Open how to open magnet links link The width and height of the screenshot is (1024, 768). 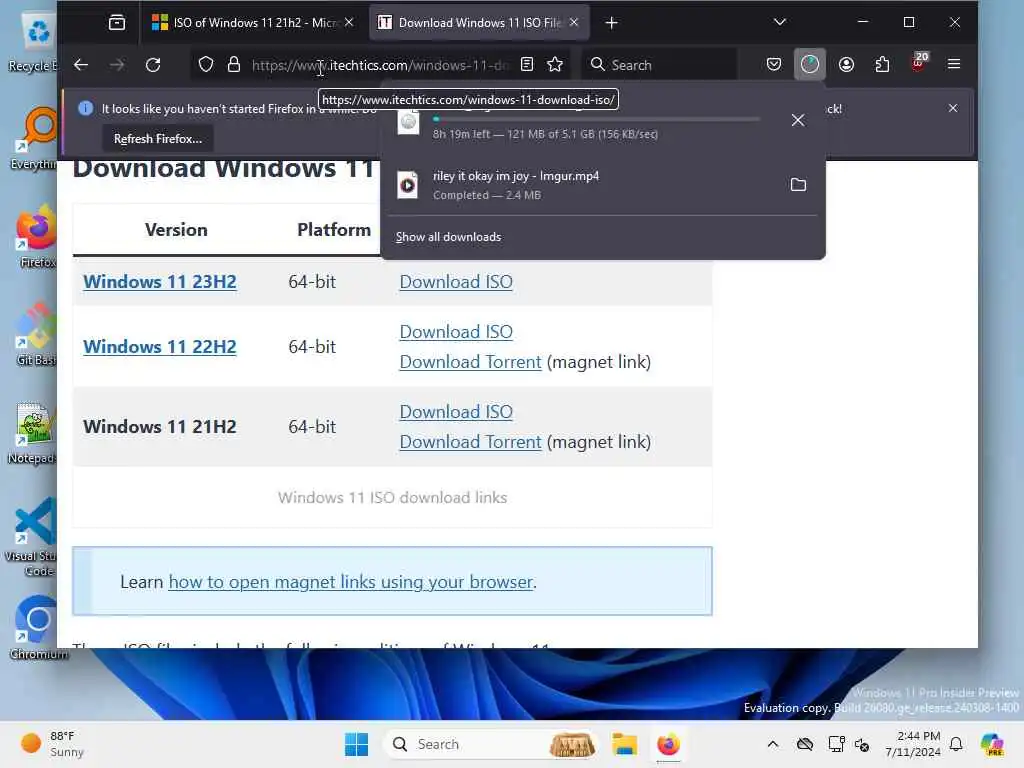351,582
